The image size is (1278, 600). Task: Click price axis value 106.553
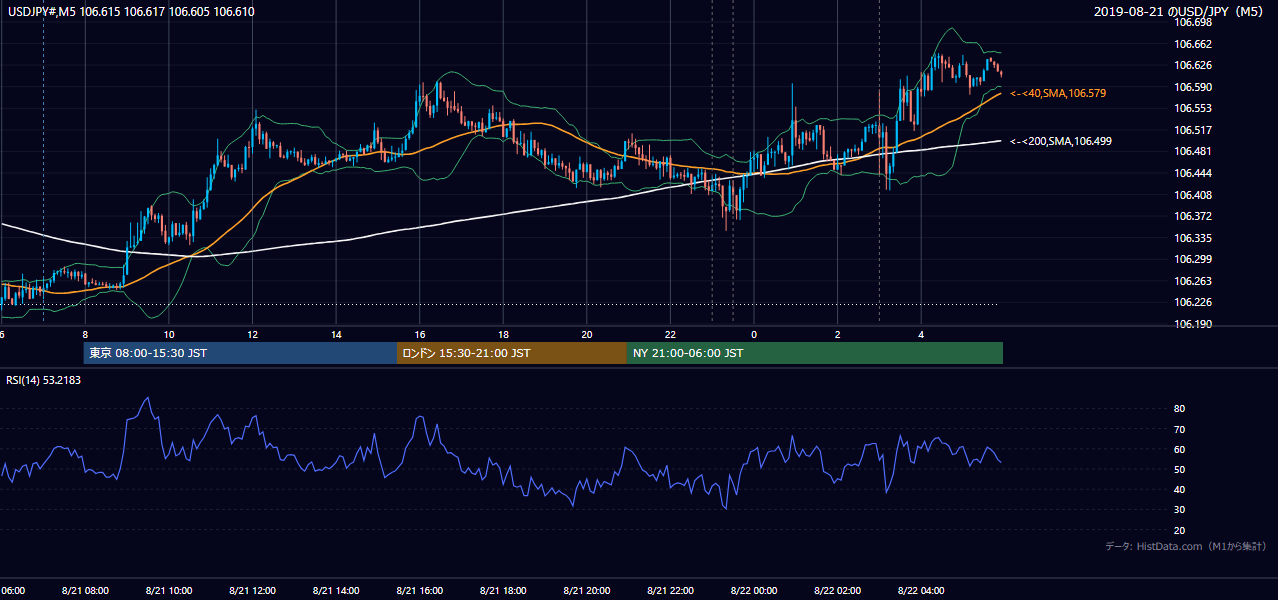pyautogui.click(x=1193, y=108)
